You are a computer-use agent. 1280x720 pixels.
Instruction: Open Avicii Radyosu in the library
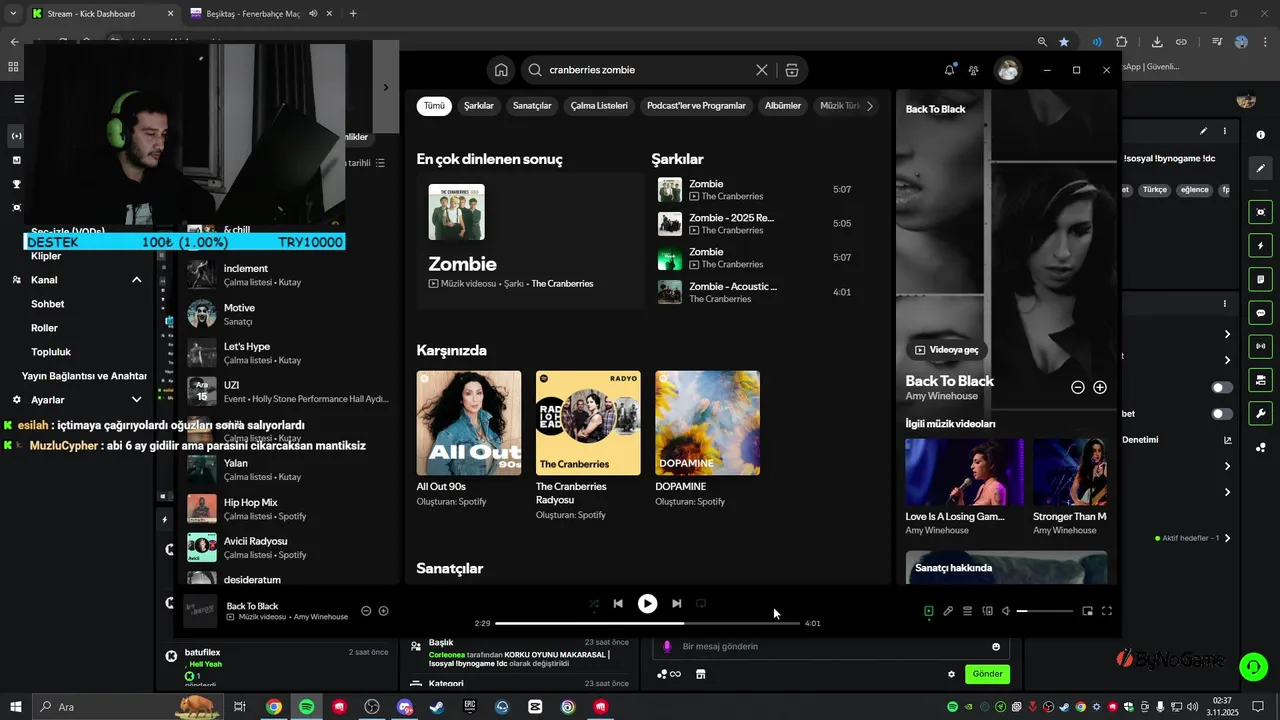(x=288, y=547)
